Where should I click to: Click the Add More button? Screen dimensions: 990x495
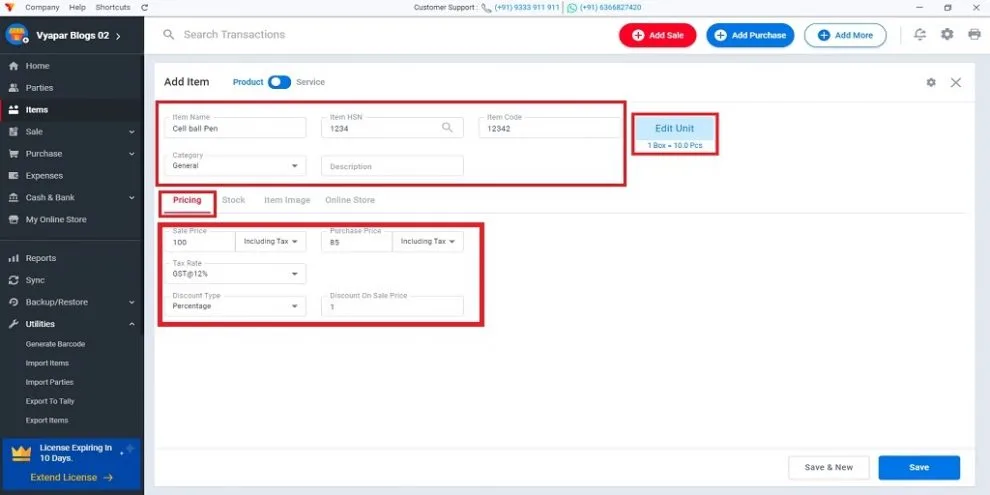845,35
